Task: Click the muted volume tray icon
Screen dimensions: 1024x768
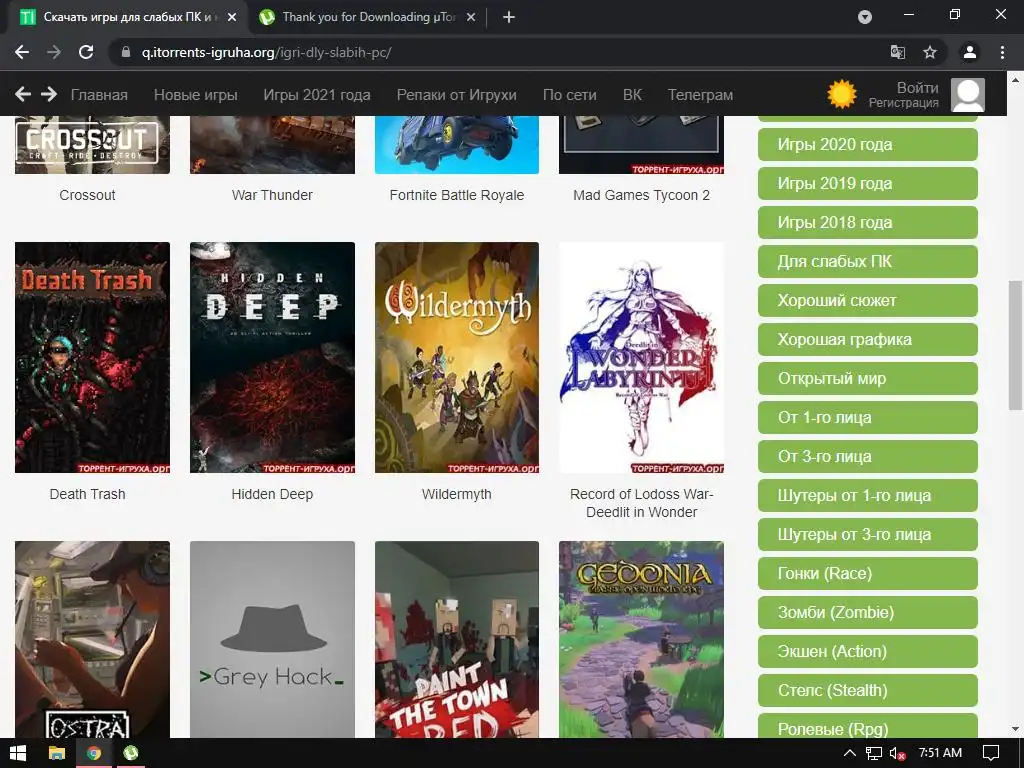Action: 897,753
